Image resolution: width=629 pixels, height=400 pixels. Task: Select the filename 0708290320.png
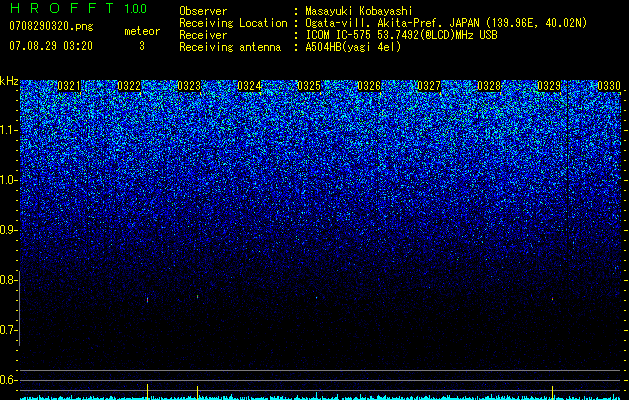click(51, 26)
